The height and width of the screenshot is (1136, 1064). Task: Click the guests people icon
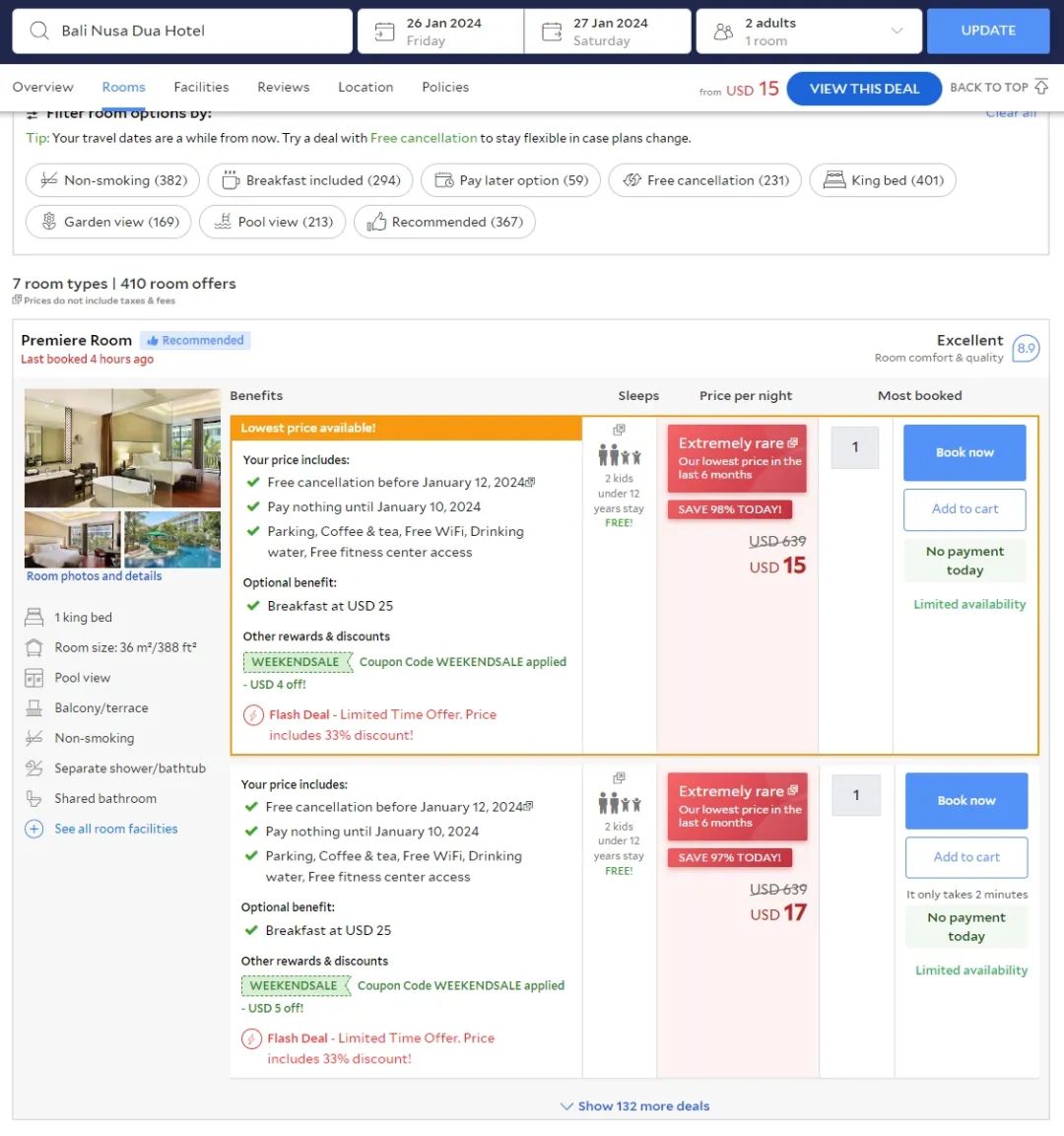723,32
